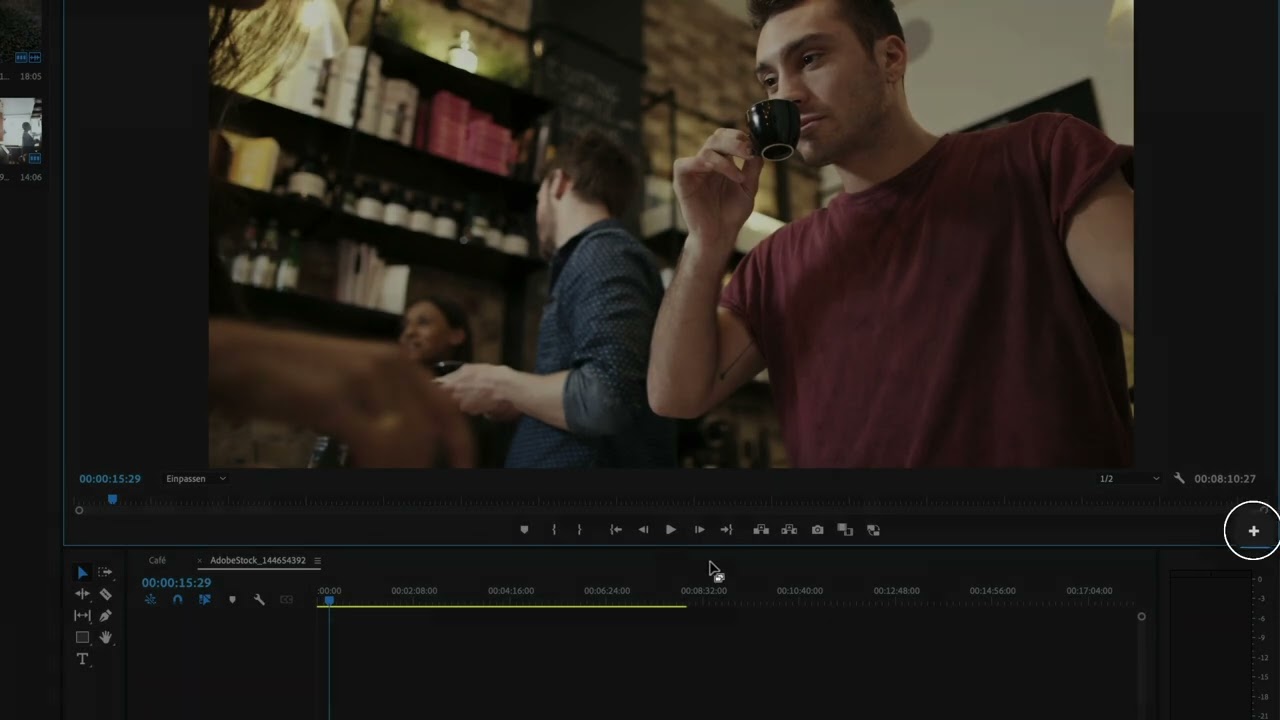Toggle Linked Selection in the timeline
The height and width of the screenshot is (720, 1280).
point(204,600)
